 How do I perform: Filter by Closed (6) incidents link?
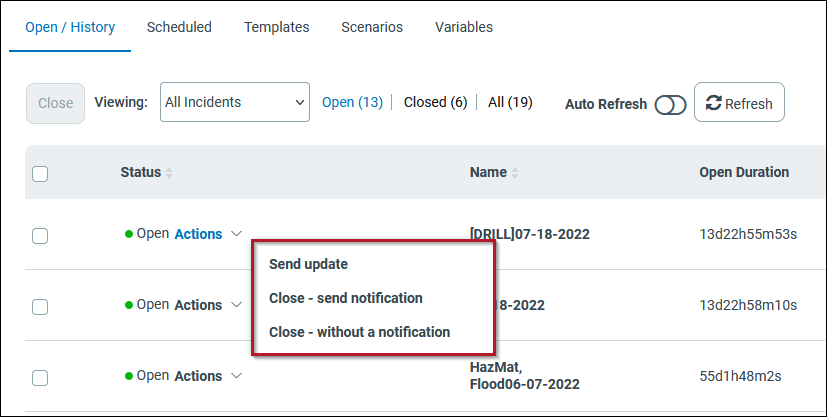click(436, 102)
